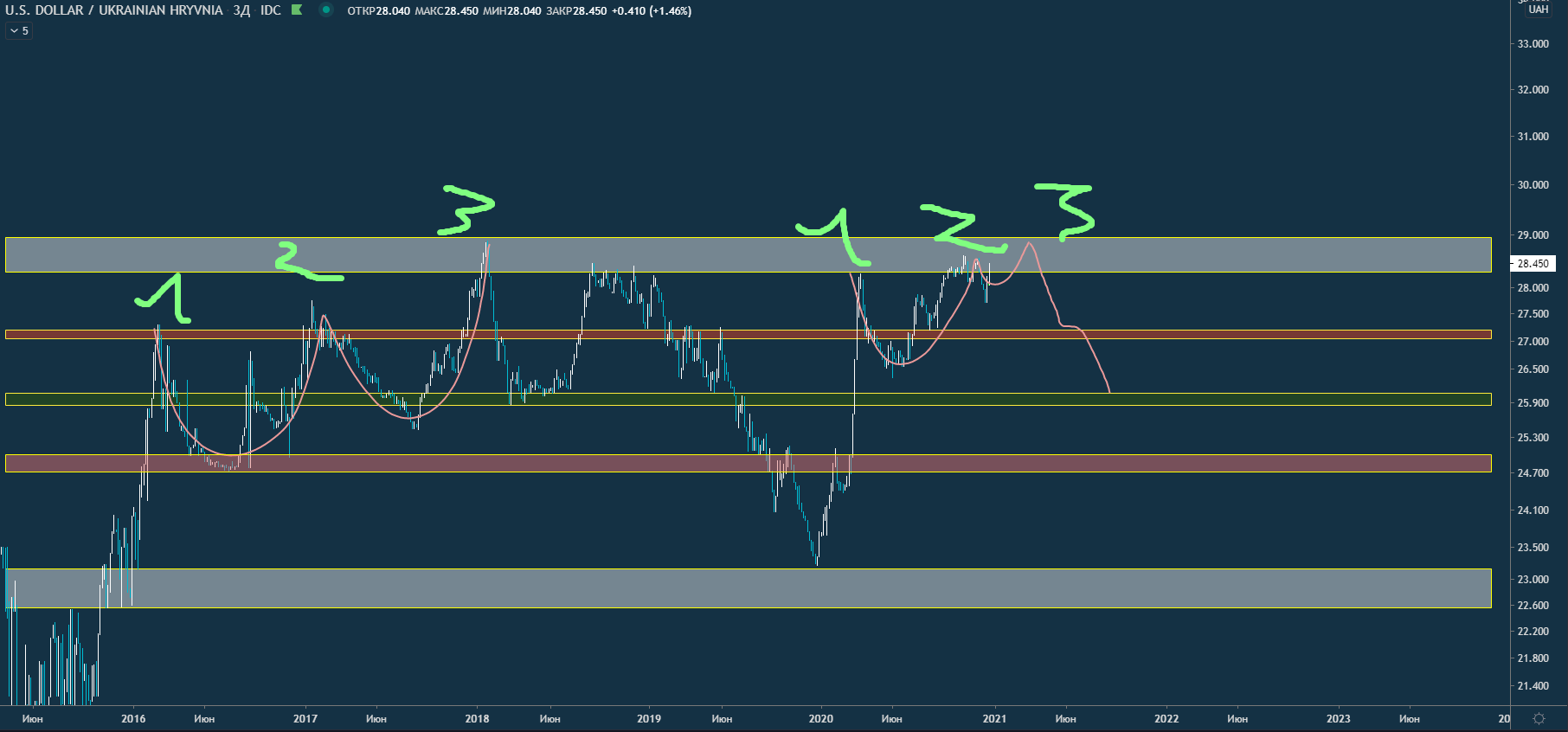Click the U.S. Dollar / Ukrainian Hryvnia title

tap(114, 10)
